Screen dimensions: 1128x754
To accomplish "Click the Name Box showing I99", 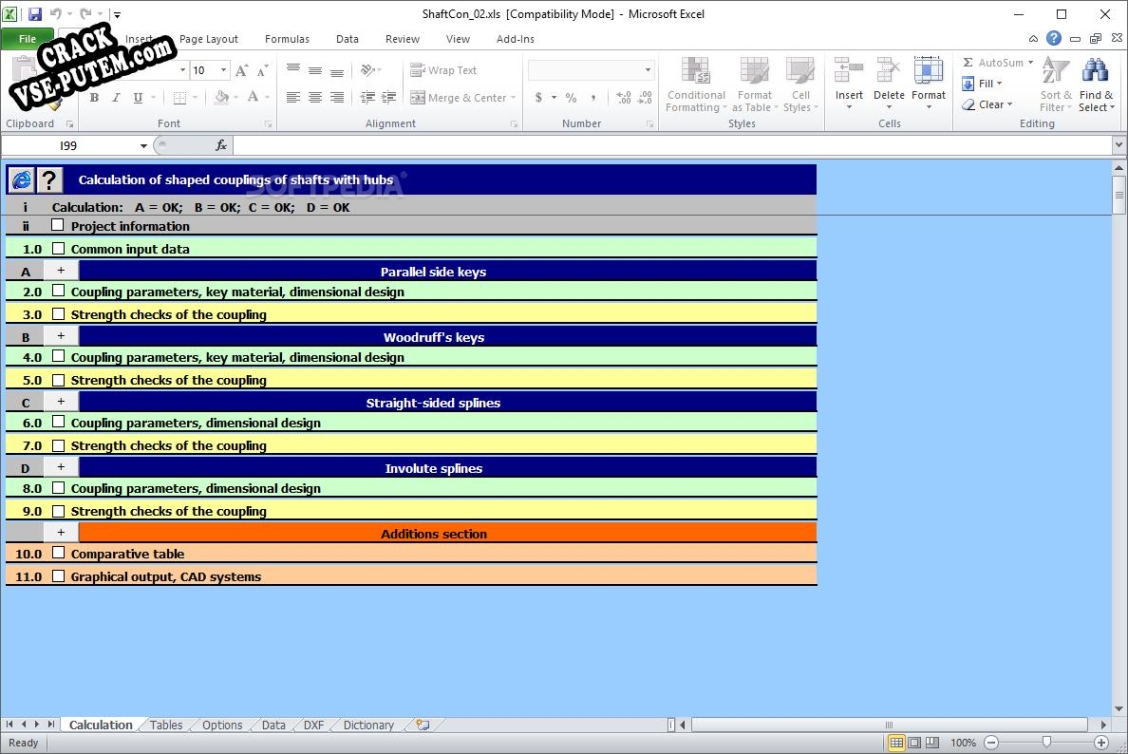I will (70, 146).
